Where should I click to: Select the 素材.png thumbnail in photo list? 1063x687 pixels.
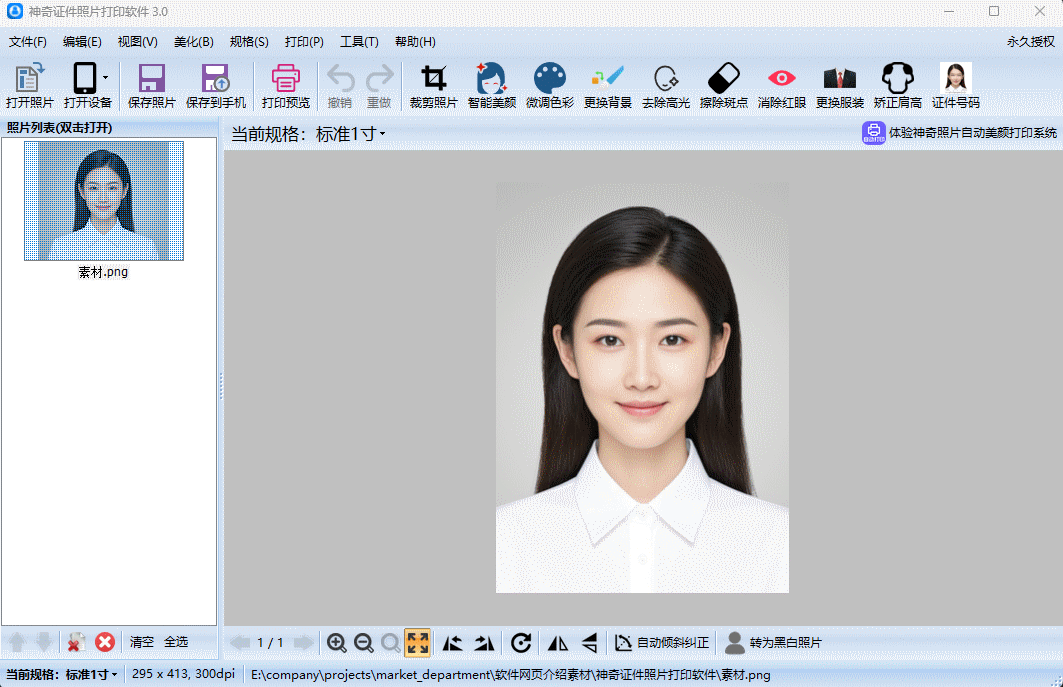tap(104, 201)
